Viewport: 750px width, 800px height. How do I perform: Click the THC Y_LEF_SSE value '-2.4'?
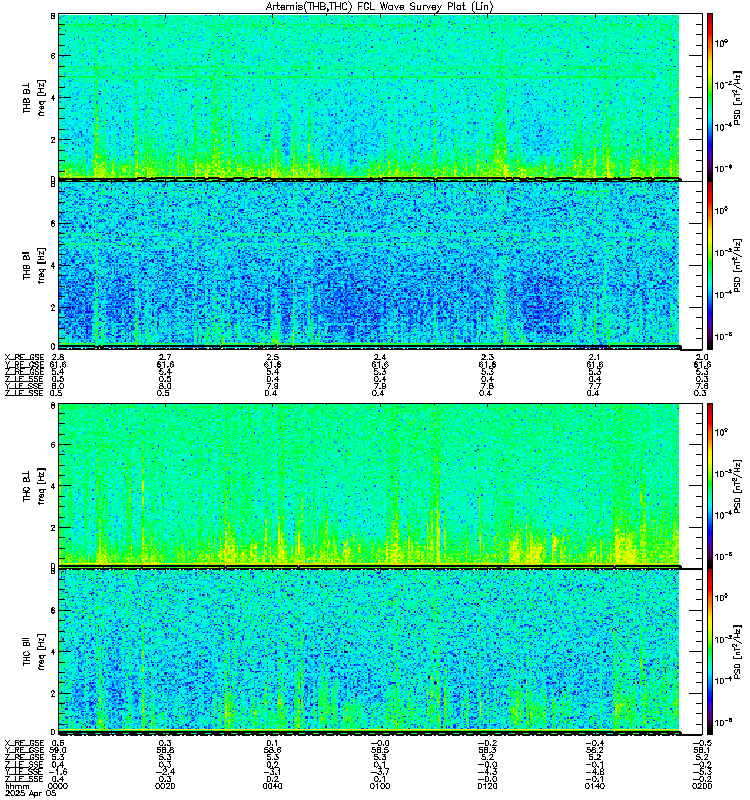coord(165,772)
